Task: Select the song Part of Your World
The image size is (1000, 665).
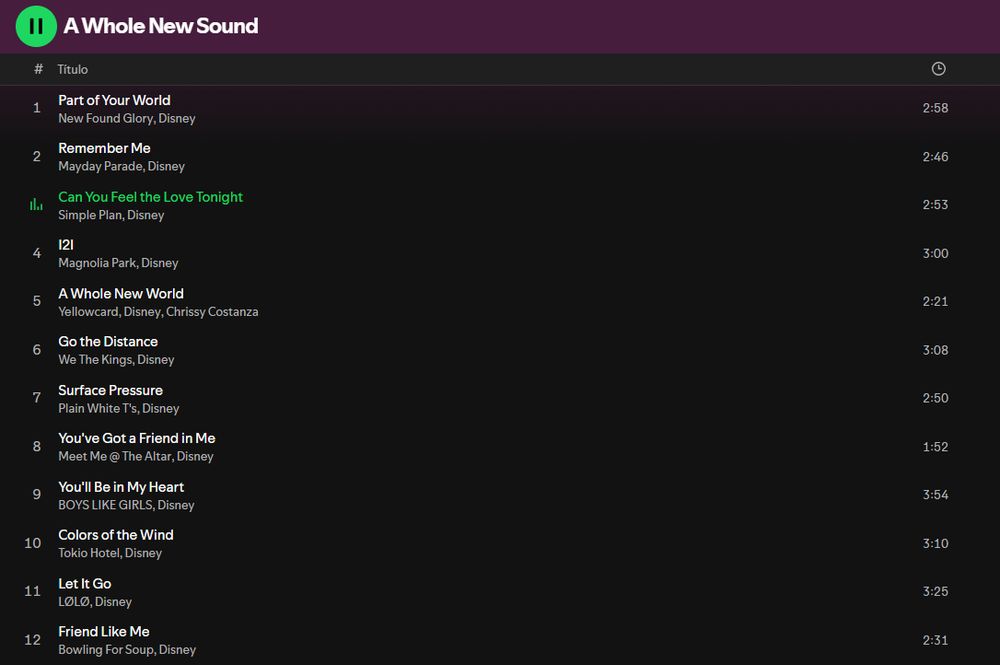Action: click(114, 100)
